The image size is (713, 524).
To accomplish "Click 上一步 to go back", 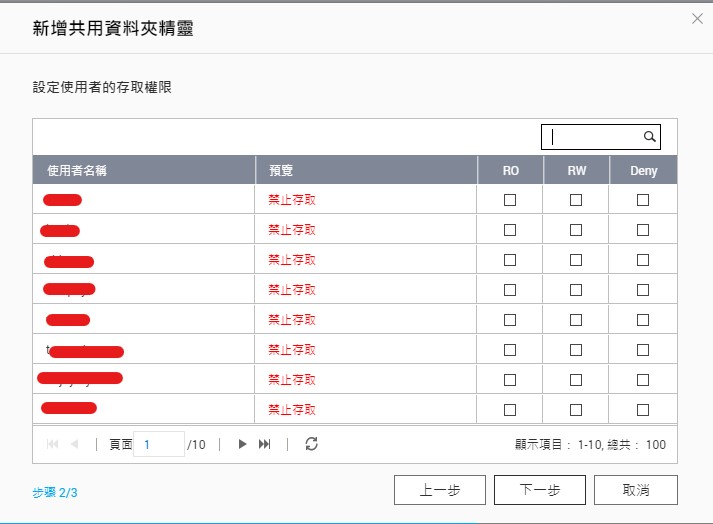I will 440,490.
